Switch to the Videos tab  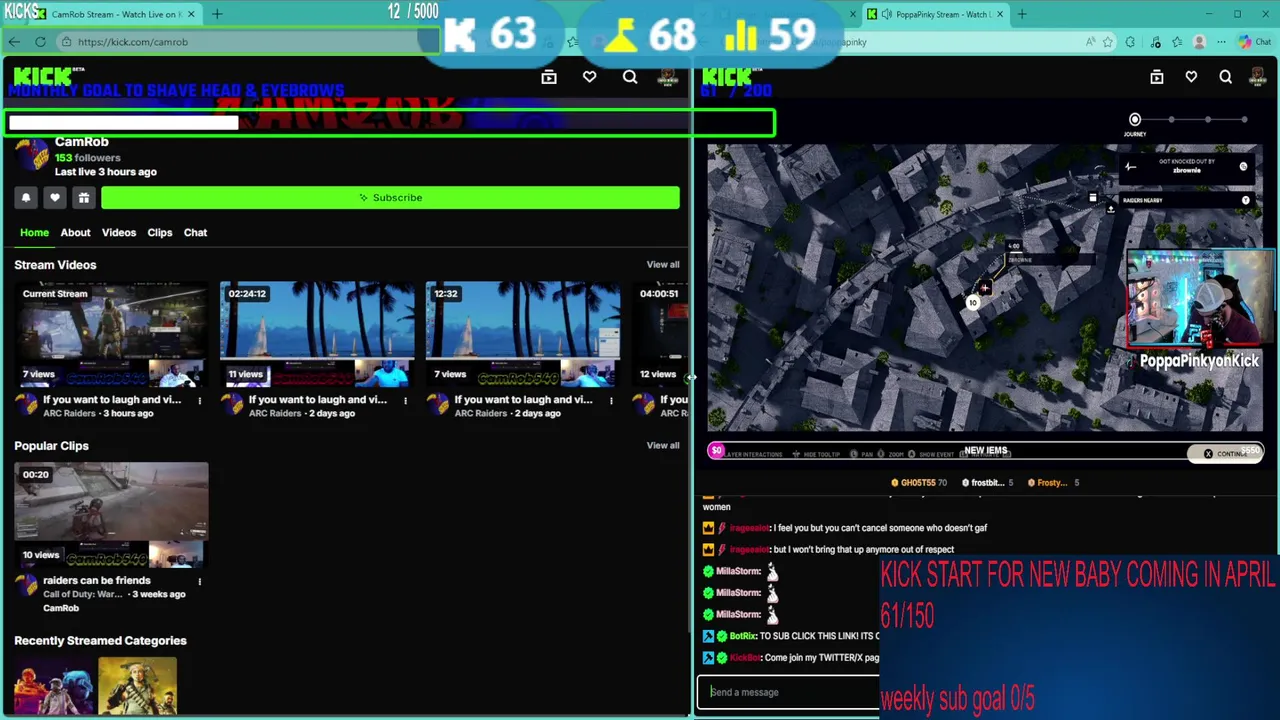pyautogui.click(x=118, y=232)
